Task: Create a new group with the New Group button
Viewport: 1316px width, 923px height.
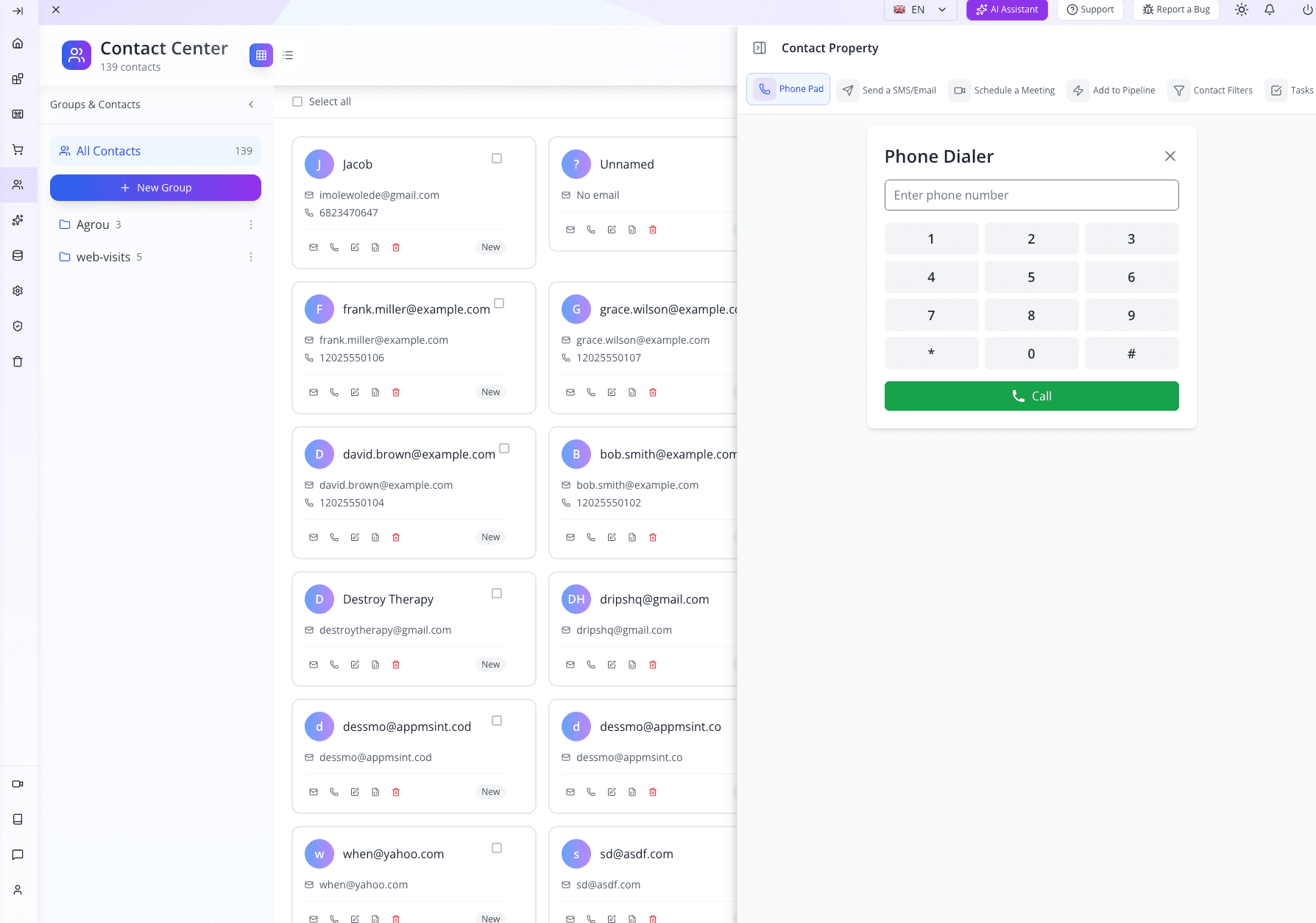Action: pyautogui.click(x=155, y=188)
